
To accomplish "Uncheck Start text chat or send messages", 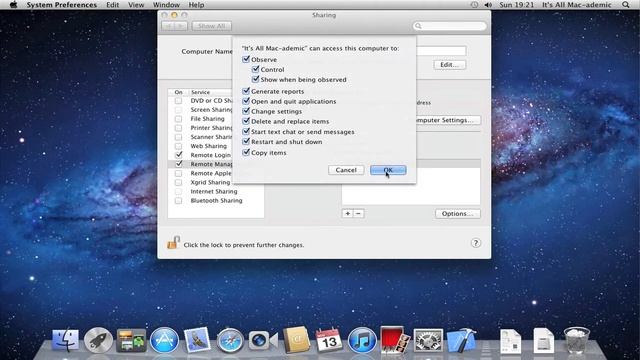I will coord(246,131).
